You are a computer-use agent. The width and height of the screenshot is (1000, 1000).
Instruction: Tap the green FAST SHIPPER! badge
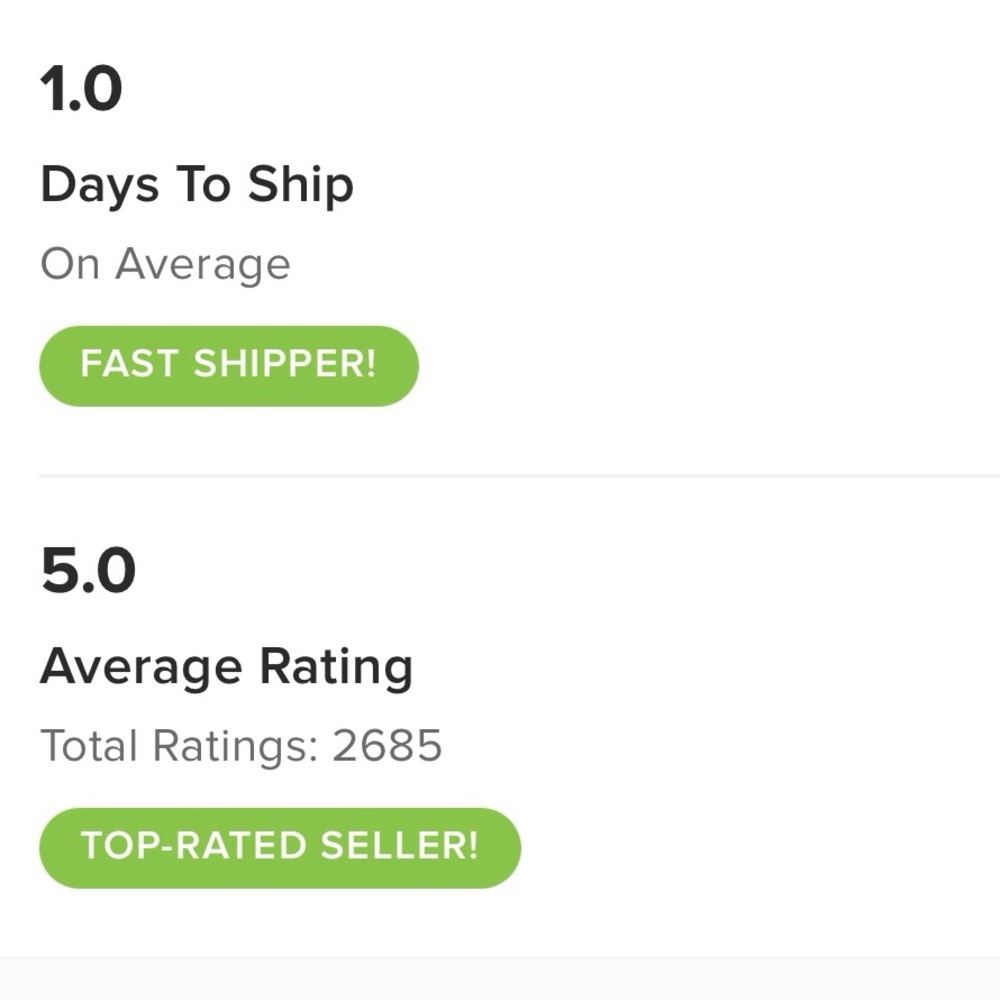(x=229, y=365)
